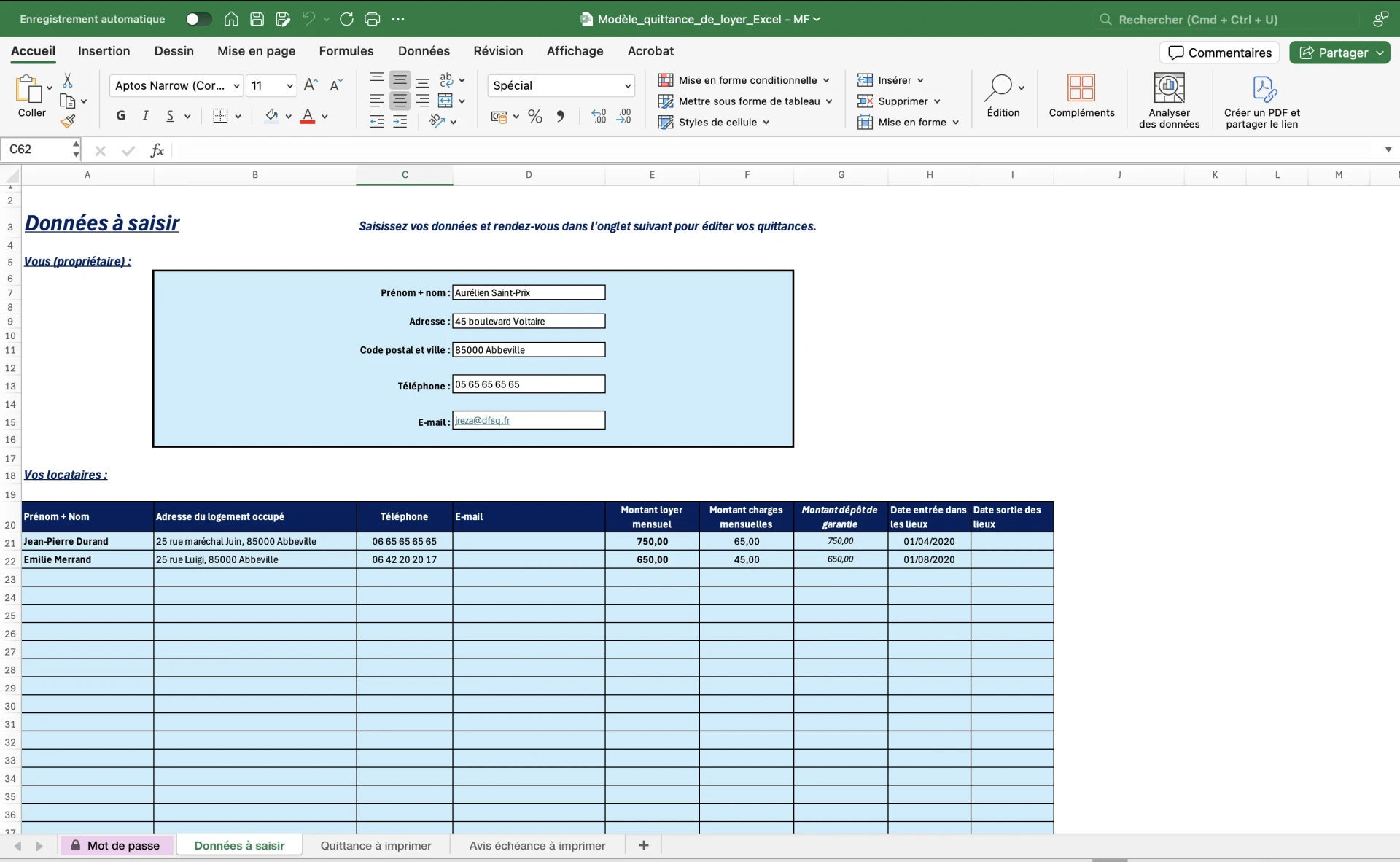Add a new sheet with plus button
Screen dimensions: 1400x862
tap(643, 845)
